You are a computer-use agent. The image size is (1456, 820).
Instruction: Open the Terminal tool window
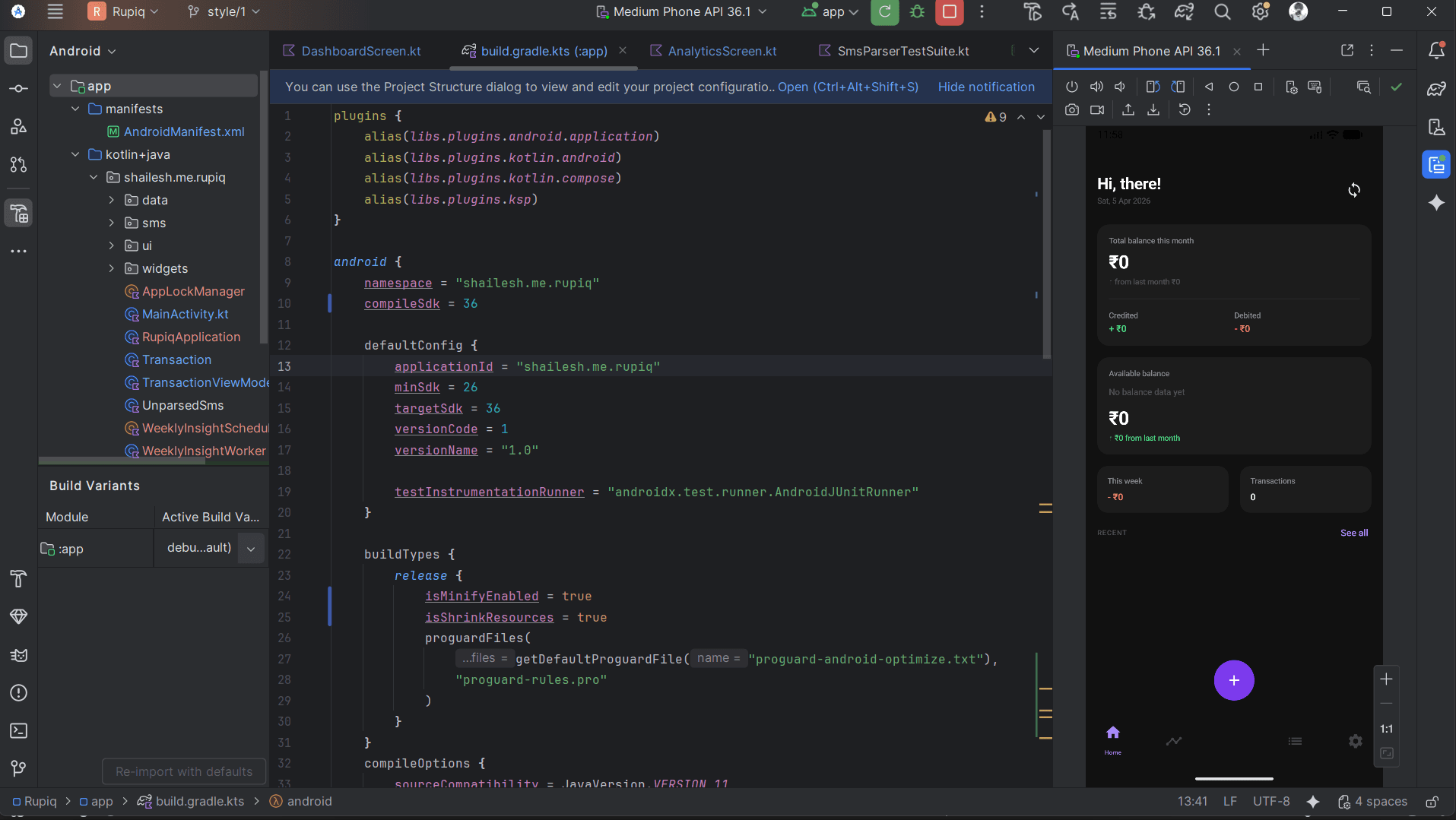[x=19, y=731]
